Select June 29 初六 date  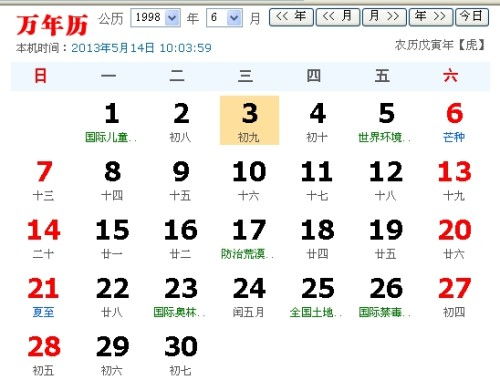coord(112,355)
